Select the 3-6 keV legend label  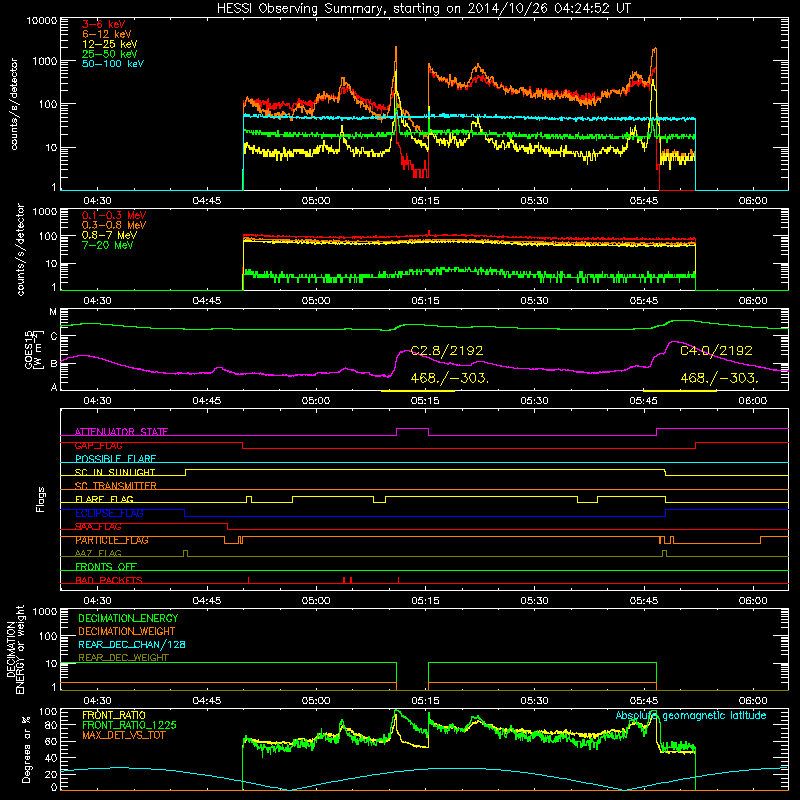[104, 24]
